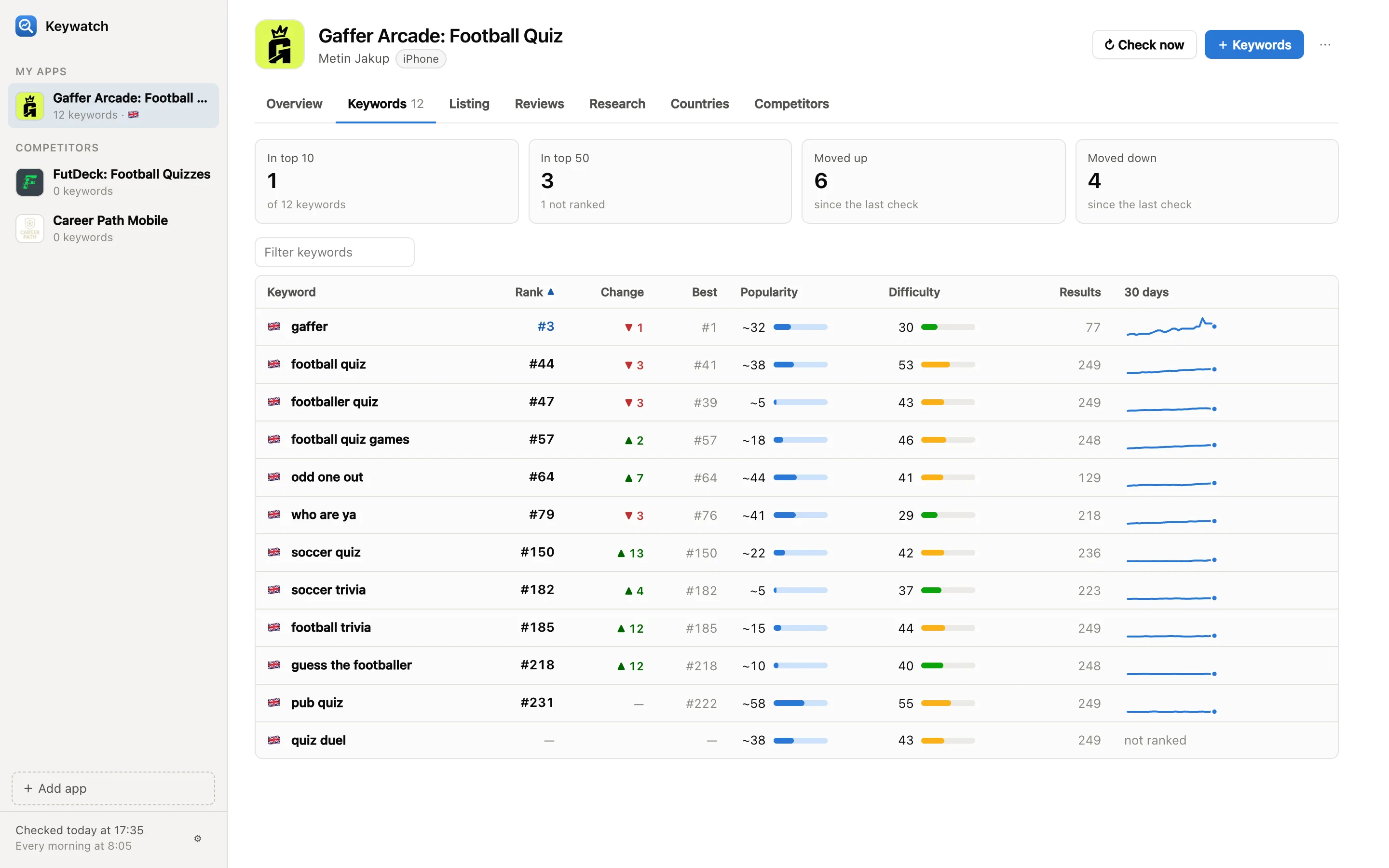Select the 'football quiz' keyword
This screenshot has width=1389, height=868.
tap(328, 364)
